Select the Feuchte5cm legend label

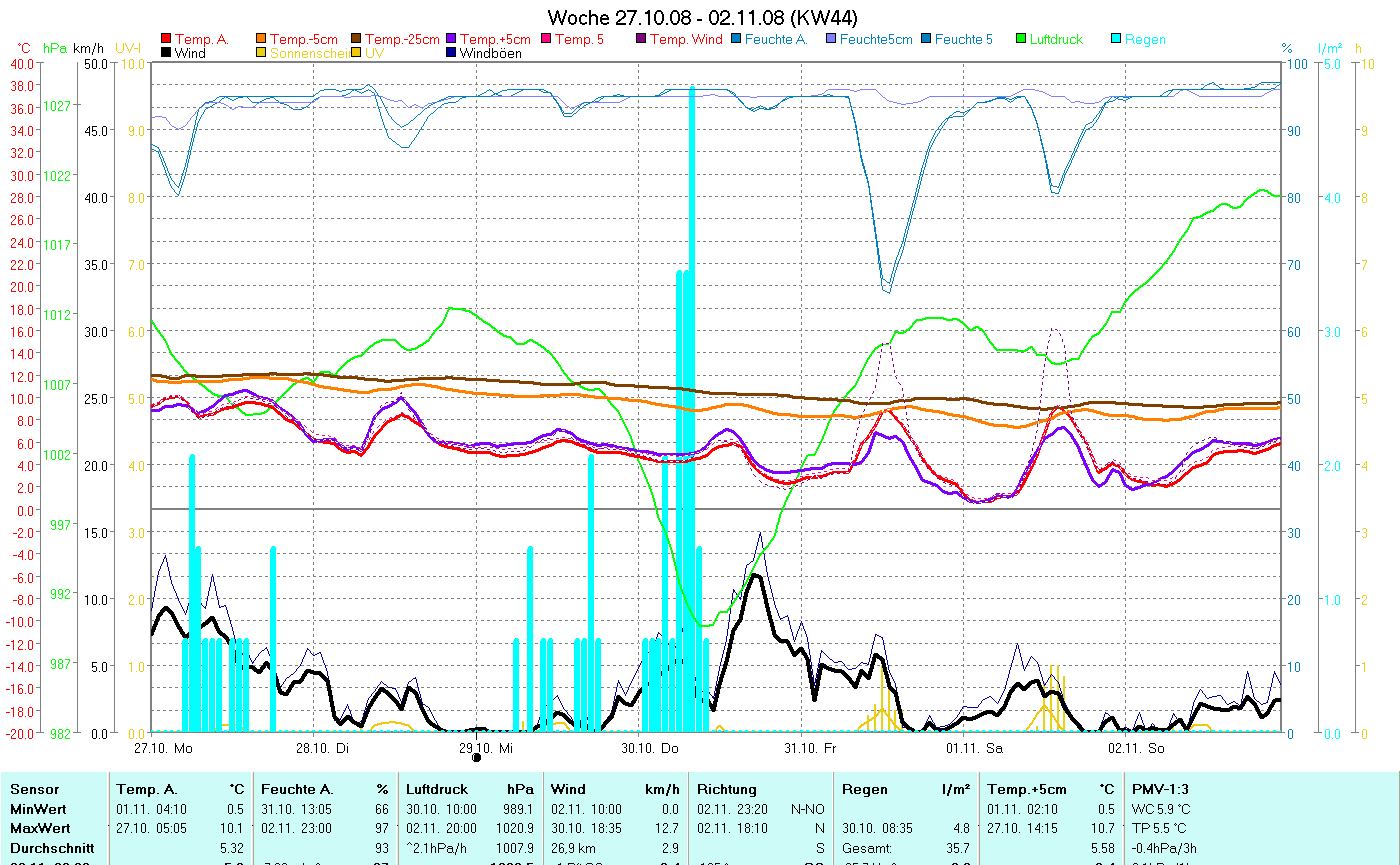(x=876, y=40)
